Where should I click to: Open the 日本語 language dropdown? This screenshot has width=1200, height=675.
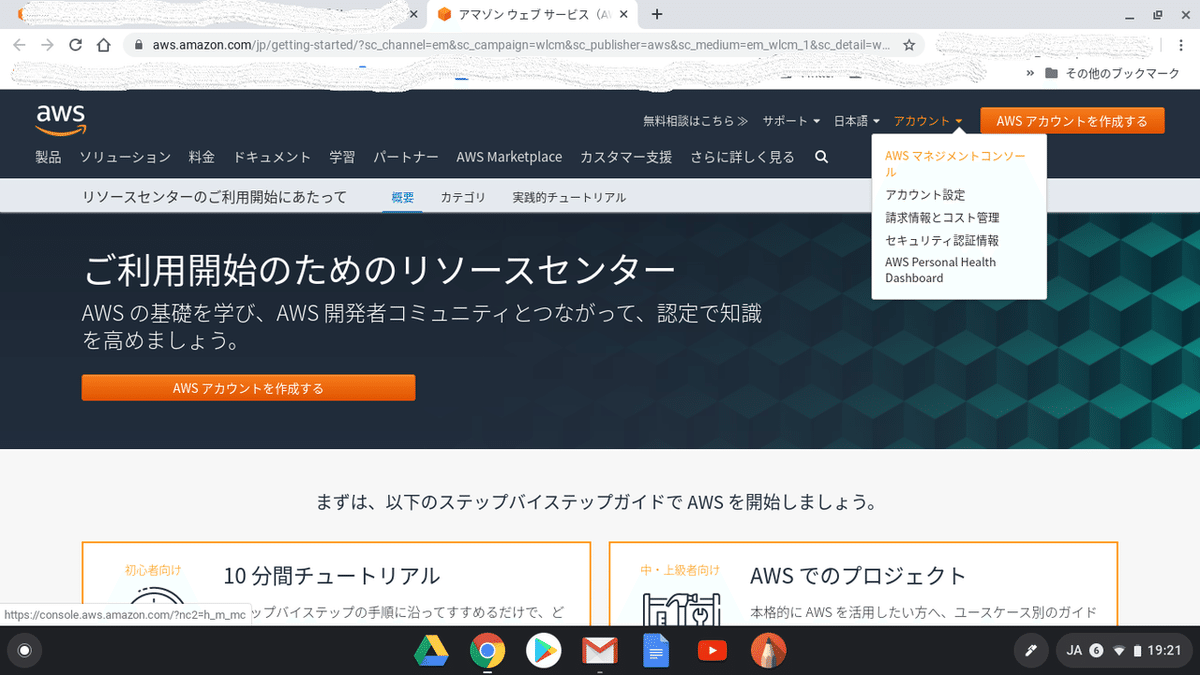(x=855, y=120)
